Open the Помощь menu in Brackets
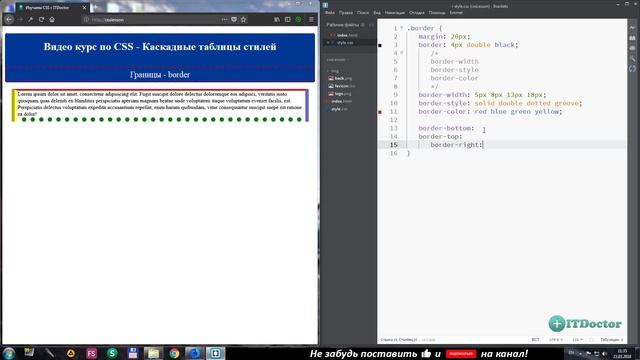Image resolution: width=640 pixels, height=360 pixels. 437,13
